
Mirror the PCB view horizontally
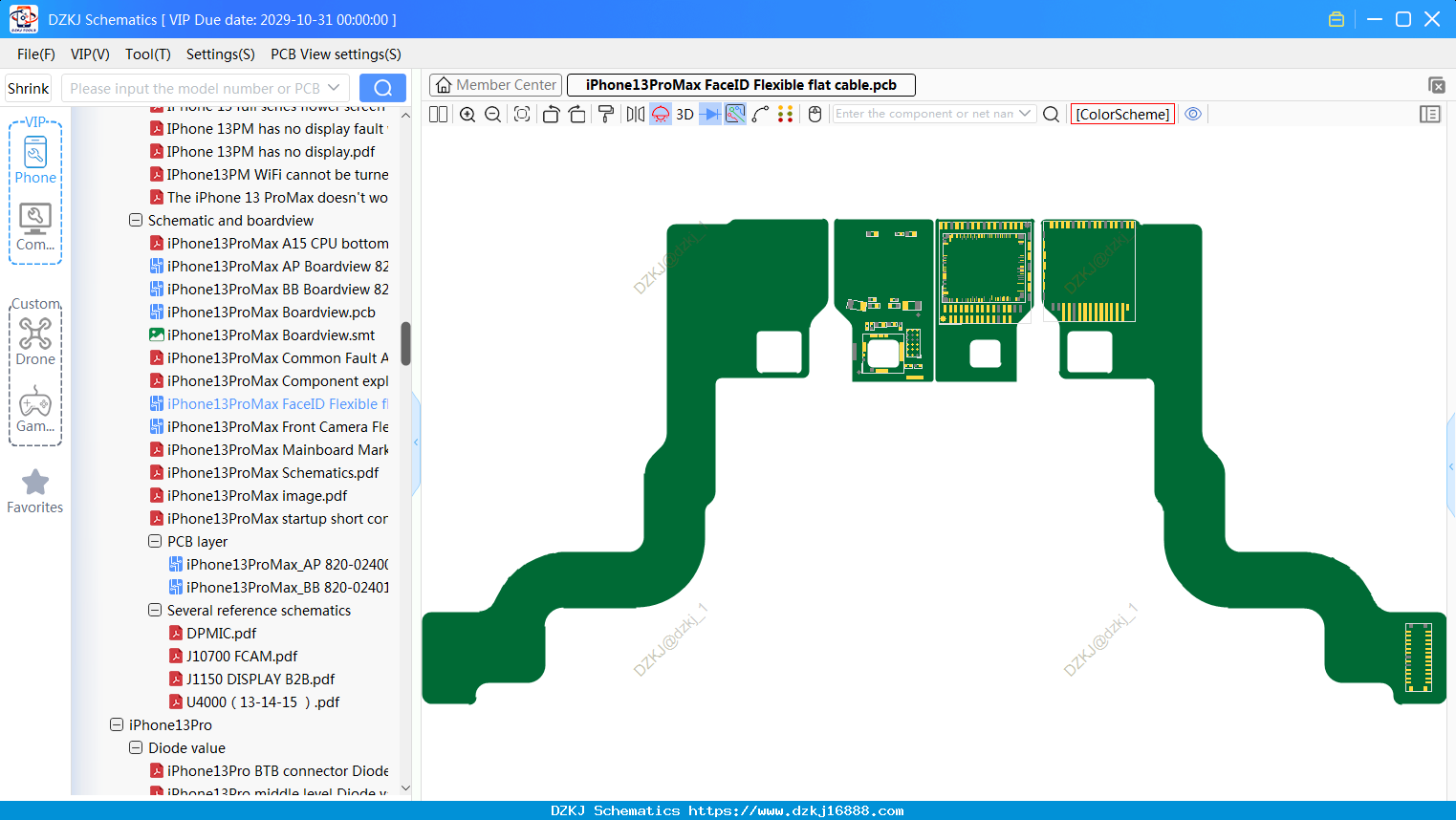tap(636, 114)
